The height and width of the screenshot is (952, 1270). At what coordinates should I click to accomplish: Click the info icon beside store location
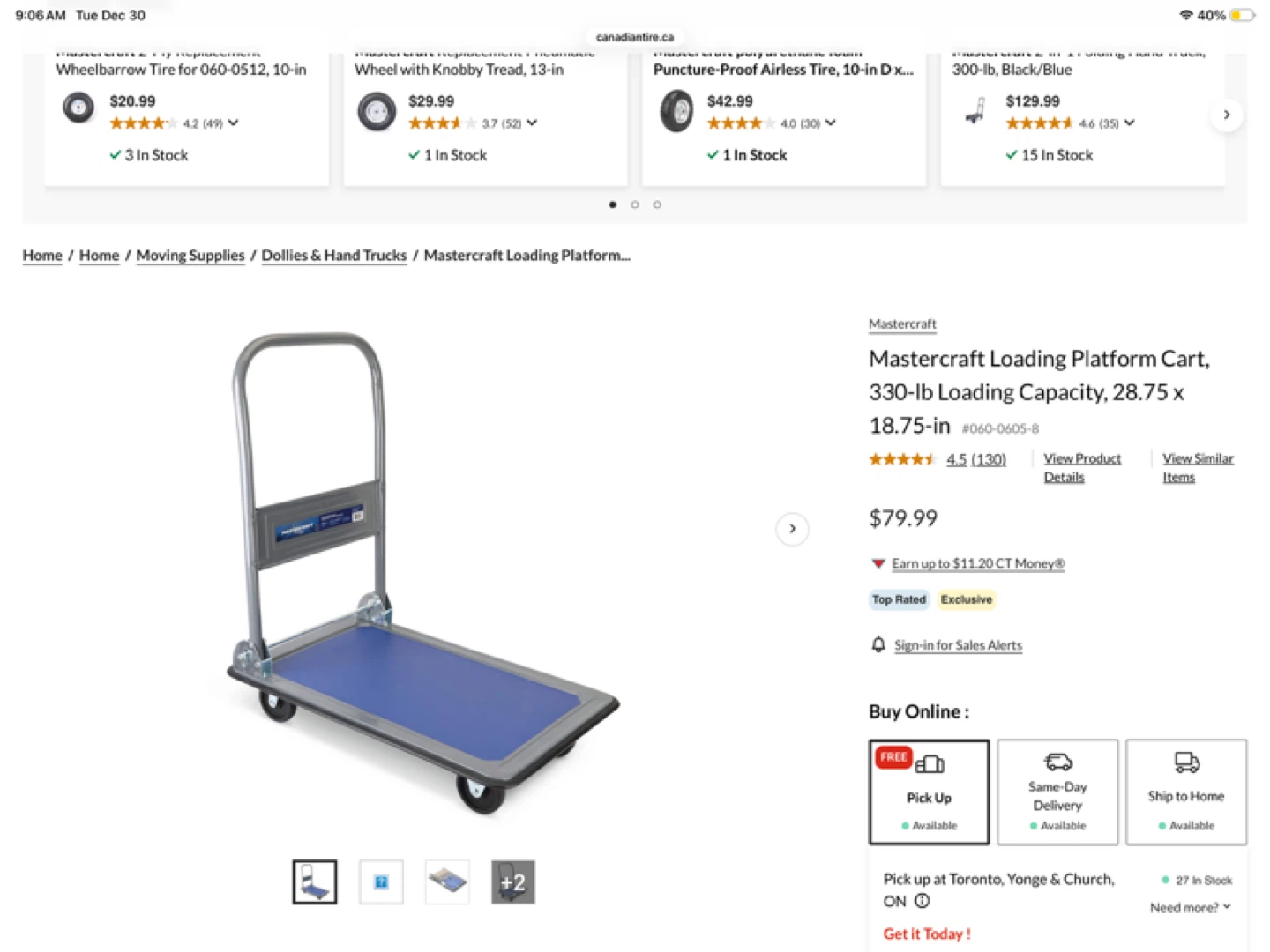click(x=922, y=901)
